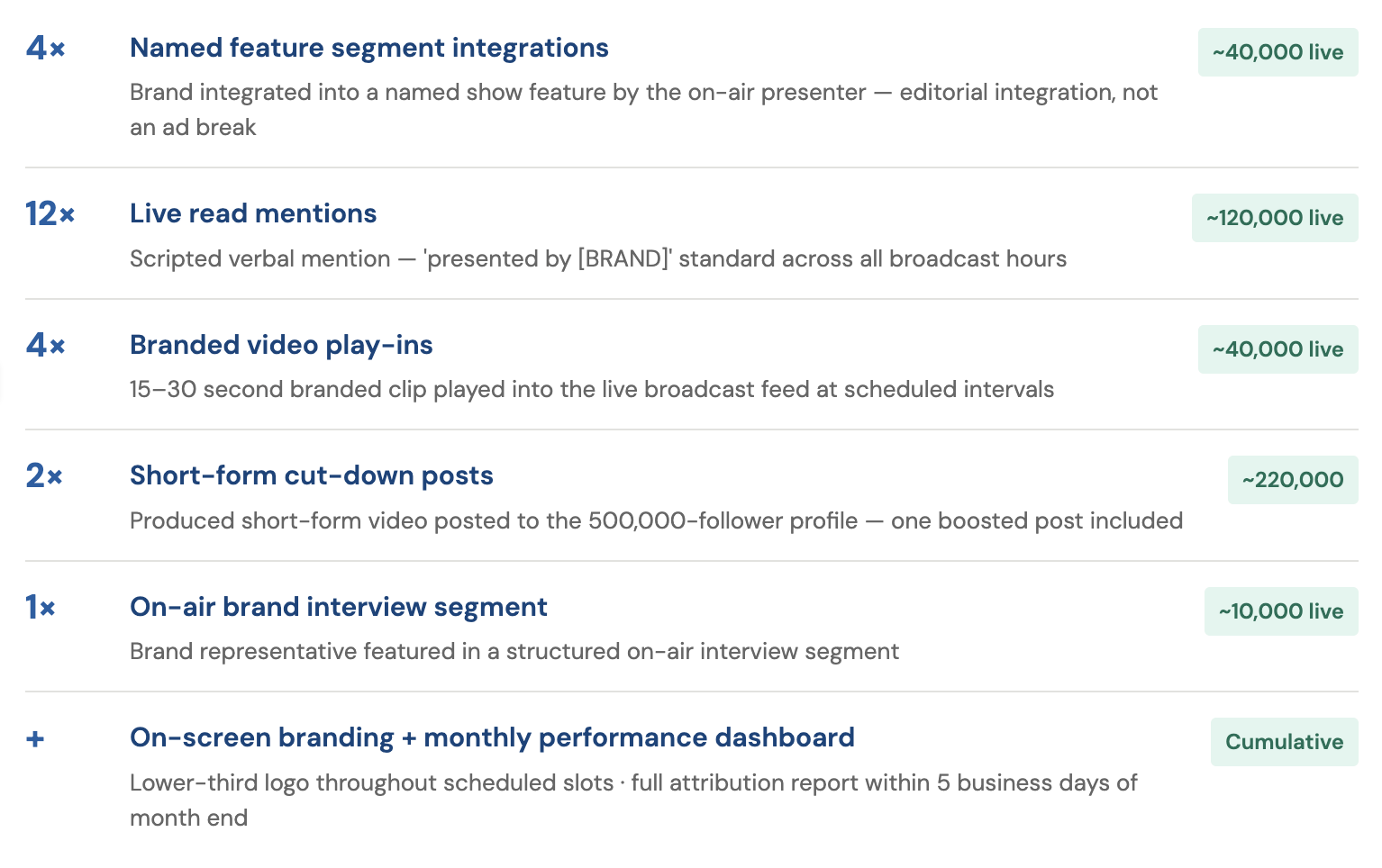Image resolution: width=1382 pixels, height=868 pixels.
Task: Click the 'Cumulative' badge
Action: 1285,742
